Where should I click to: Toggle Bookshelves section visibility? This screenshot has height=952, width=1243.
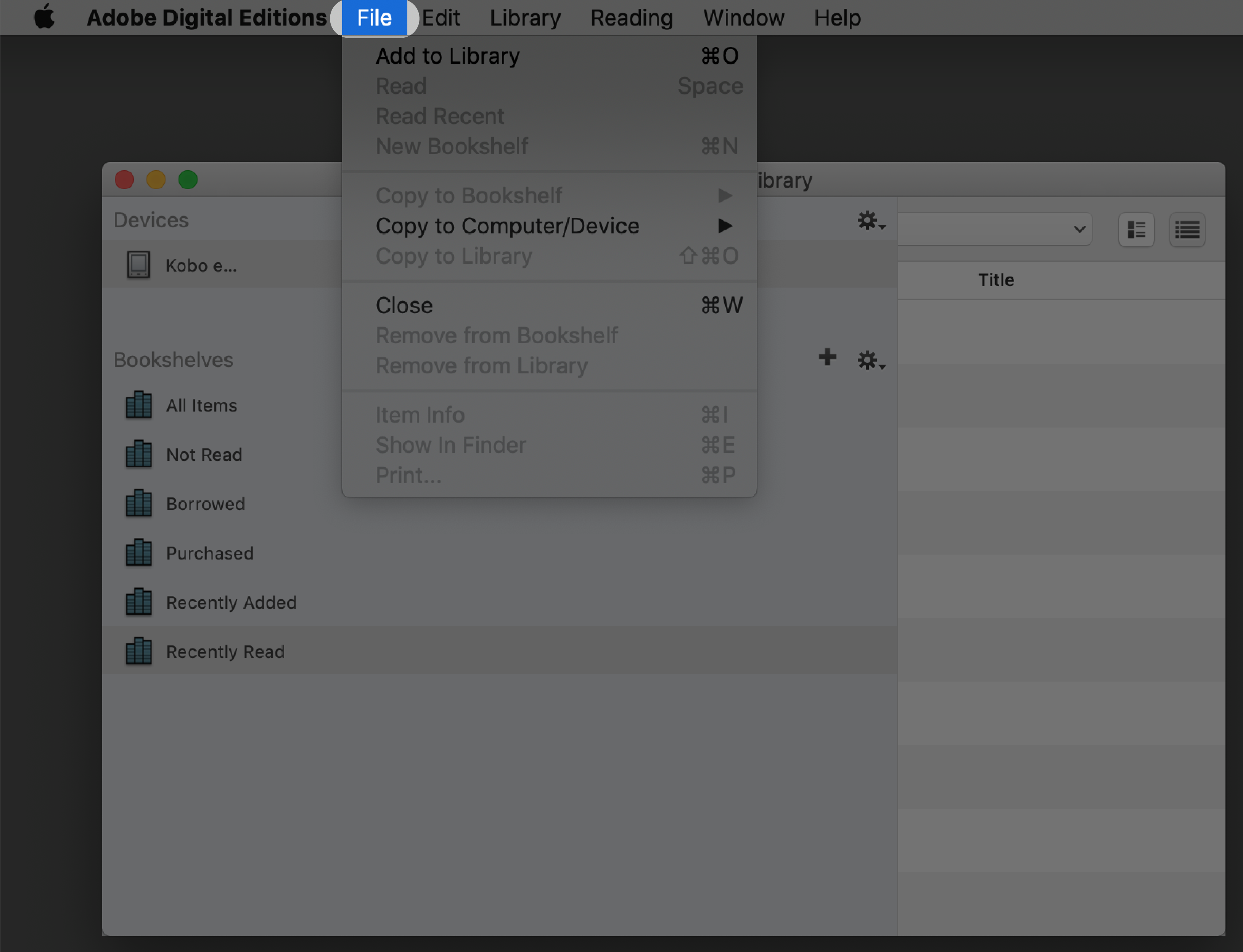(173, 359)
